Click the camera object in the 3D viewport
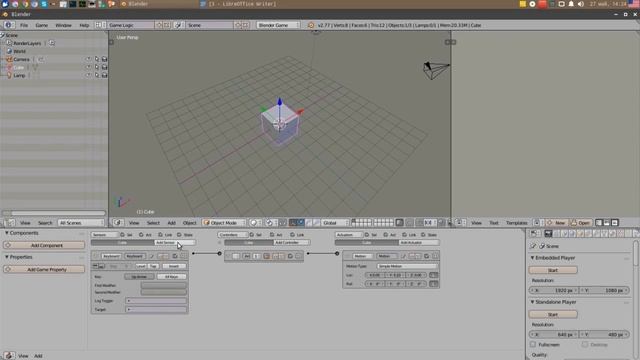This screenshot has width=640, height=360. pyautogui.click(x=435, y=70)
